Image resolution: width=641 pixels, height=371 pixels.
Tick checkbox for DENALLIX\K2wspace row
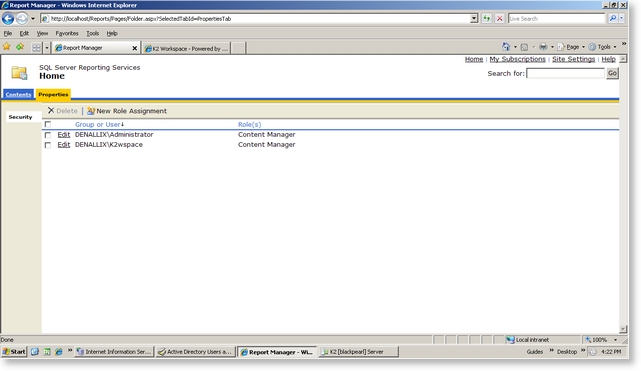click(48, 145)
